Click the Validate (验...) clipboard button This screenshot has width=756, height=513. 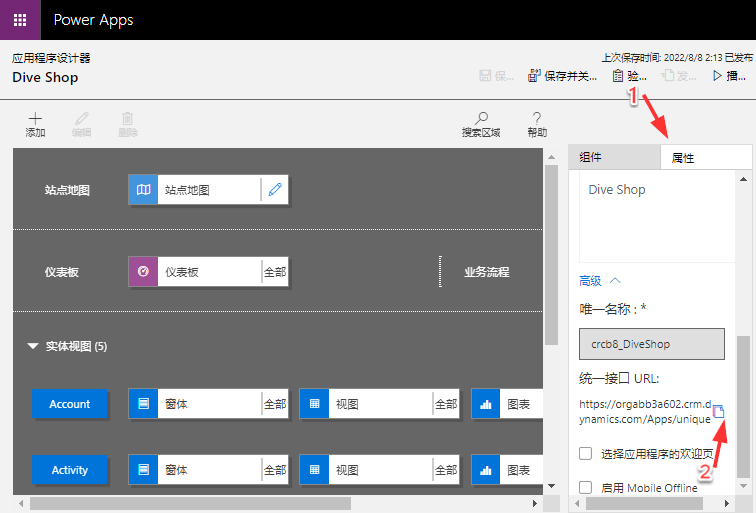(629, 76)
